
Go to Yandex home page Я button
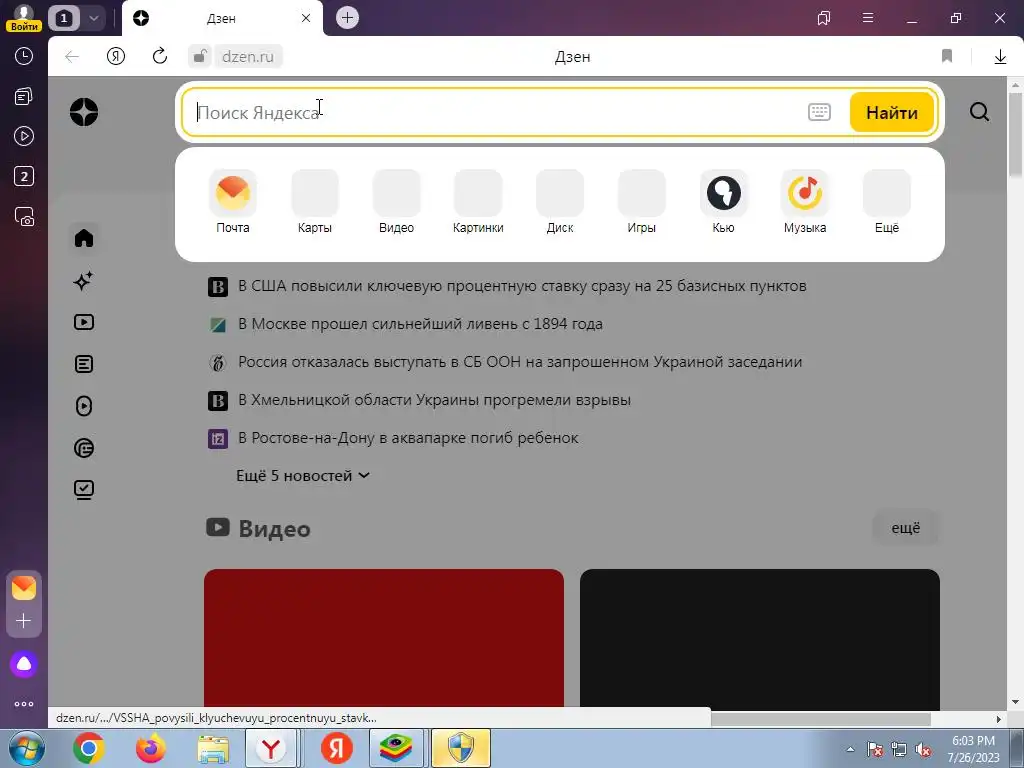pos(116,56)
